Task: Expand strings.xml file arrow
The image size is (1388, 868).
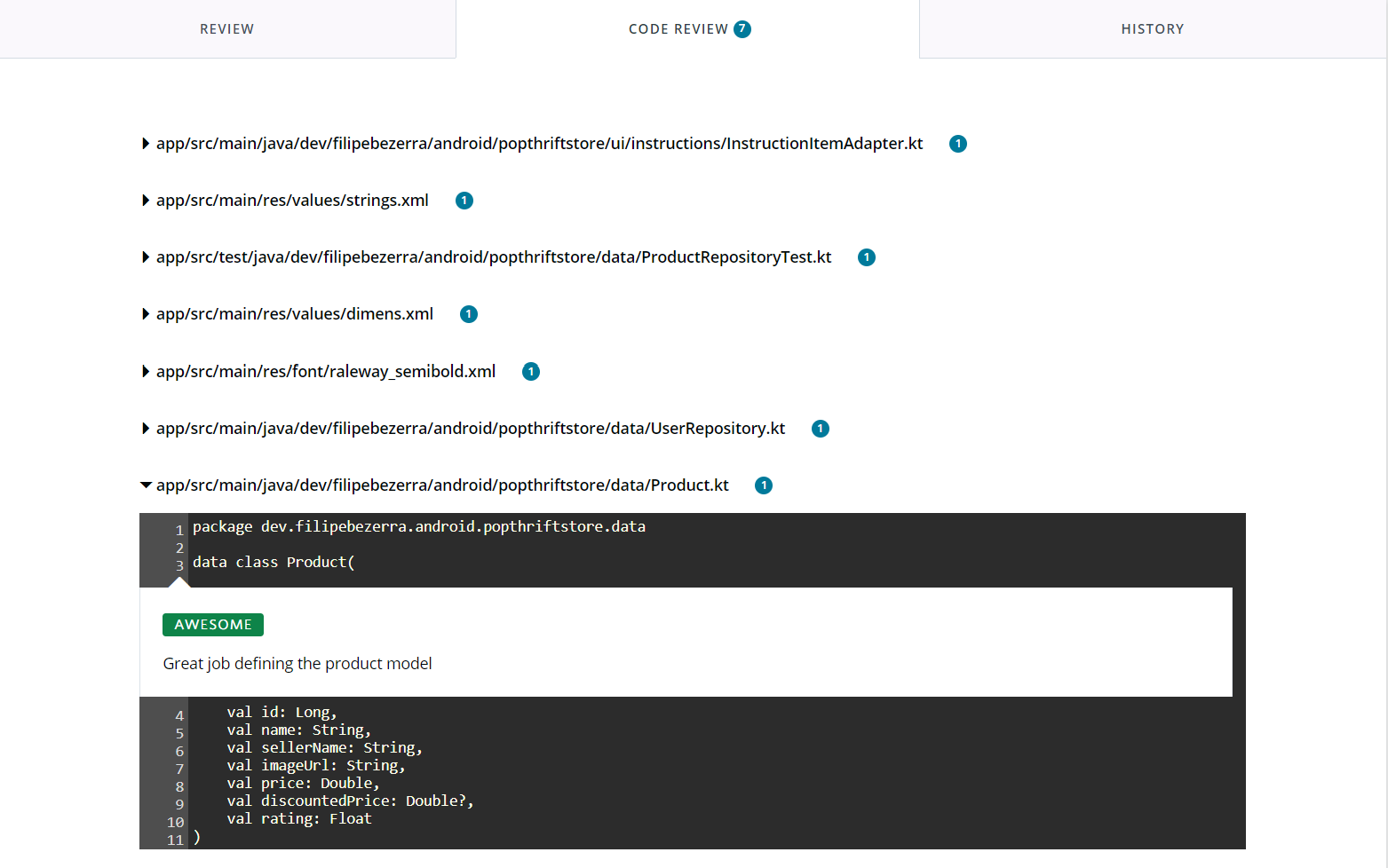Action: pyautogui.click(x=146, y=201)
